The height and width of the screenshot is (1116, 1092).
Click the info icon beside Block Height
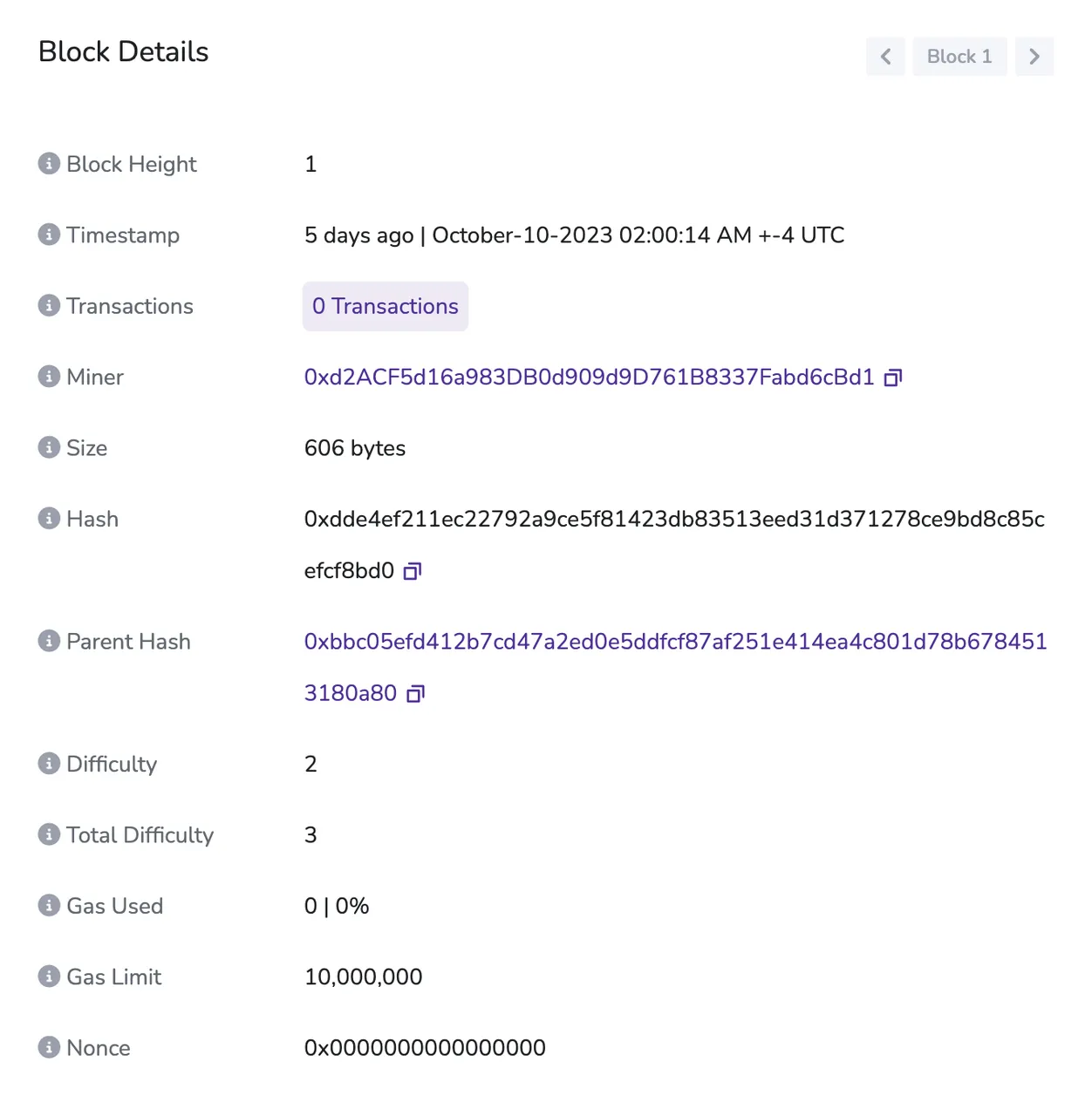[49, 163]
